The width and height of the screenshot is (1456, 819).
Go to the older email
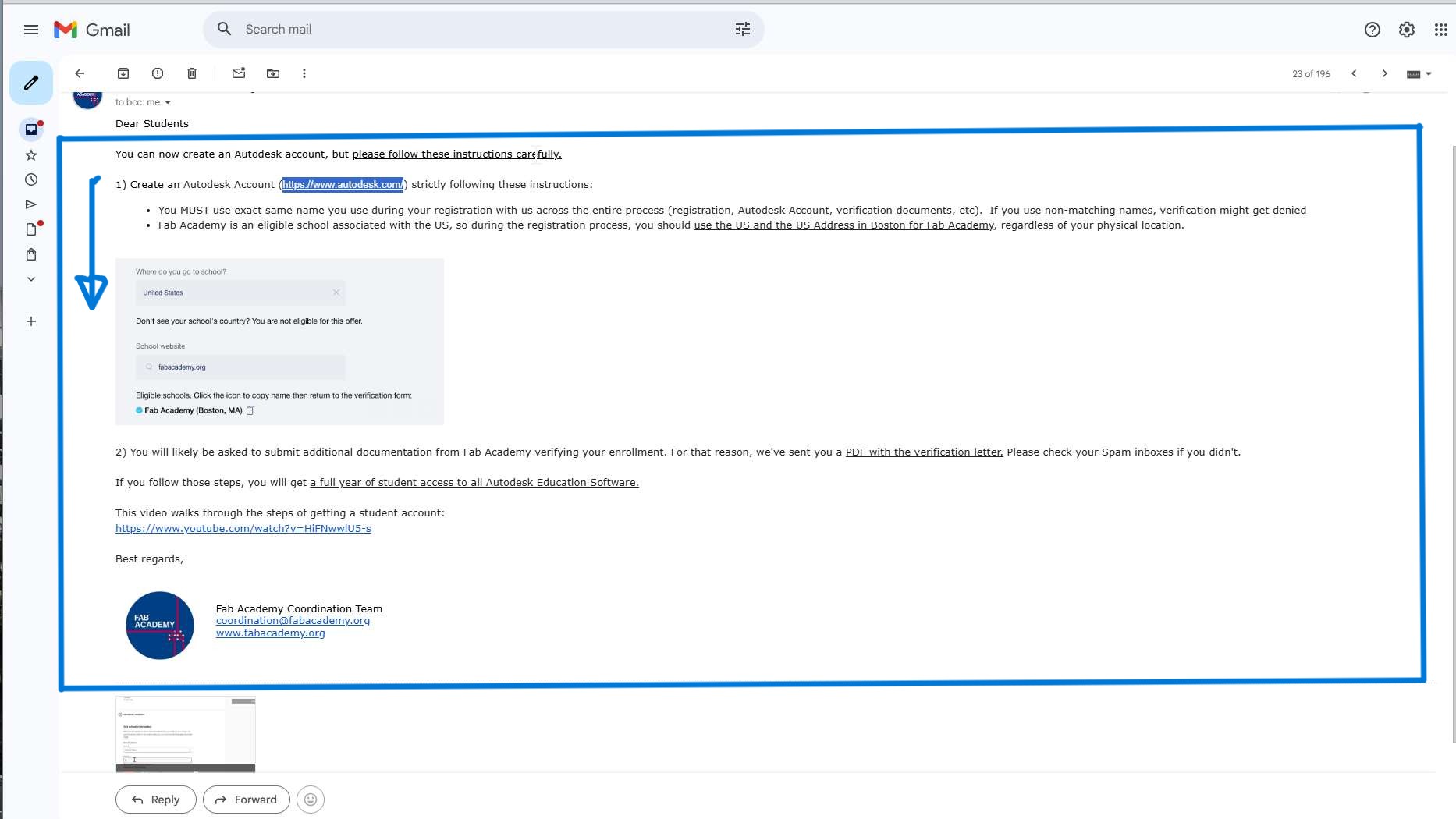point(1385,73)
